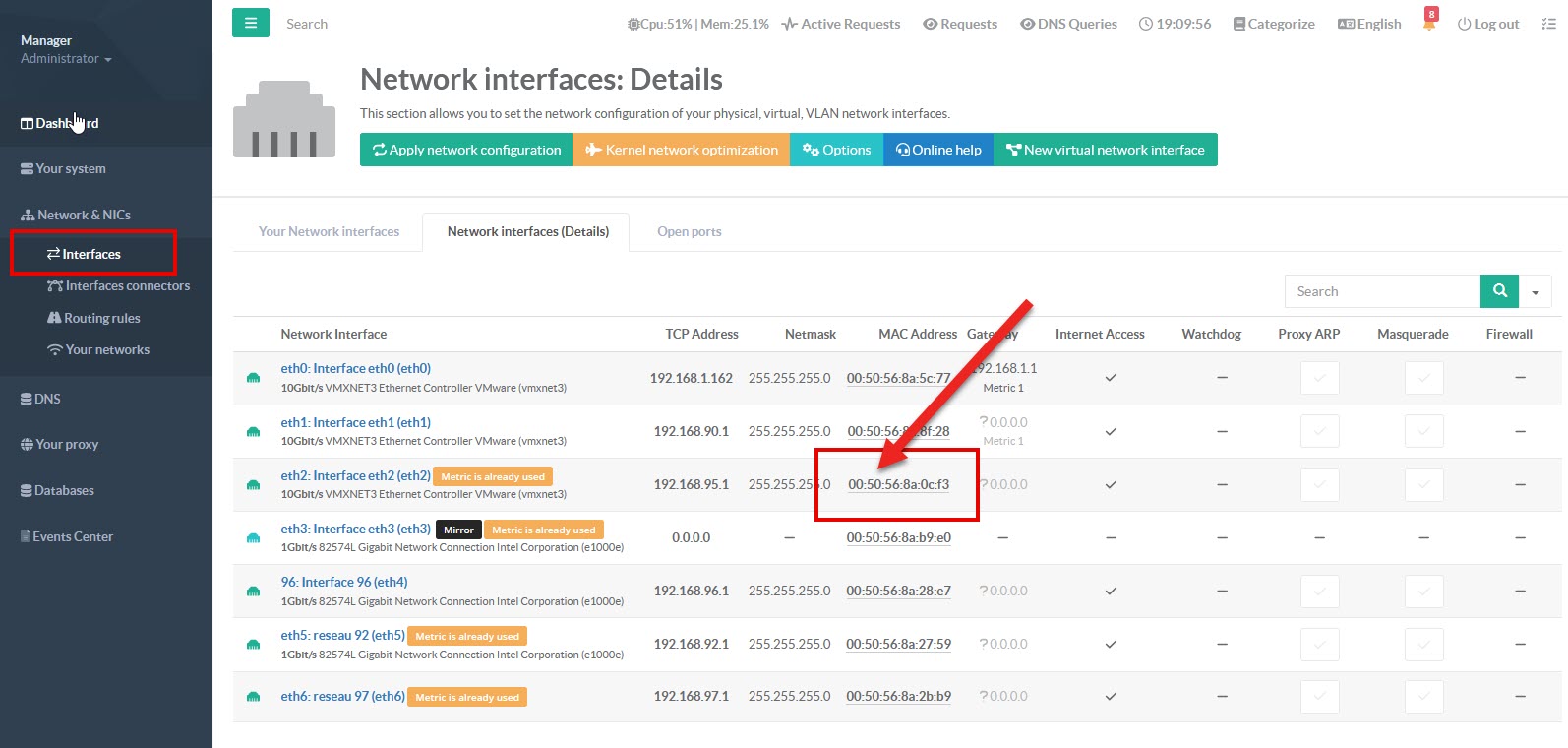1568x748 pixels.
Task: Open the notifications bell icon
Action: coord(1429,23)
